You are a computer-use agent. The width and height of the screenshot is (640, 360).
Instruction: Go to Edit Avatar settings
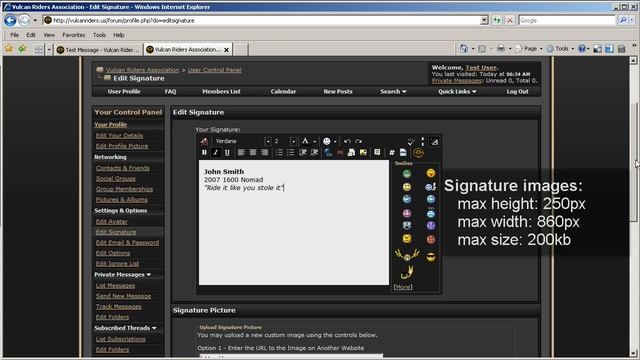112,222
